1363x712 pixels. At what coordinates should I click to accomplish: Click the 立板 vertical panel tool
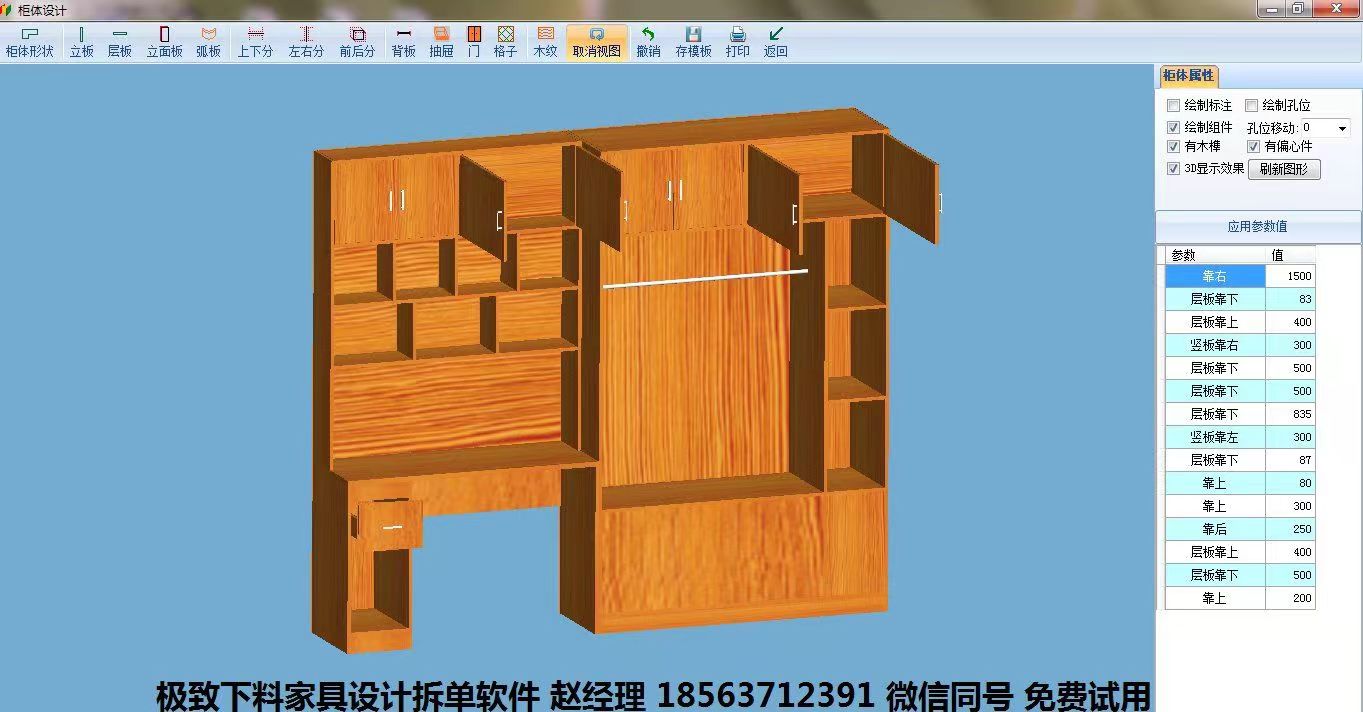click(x=81, y=42)
